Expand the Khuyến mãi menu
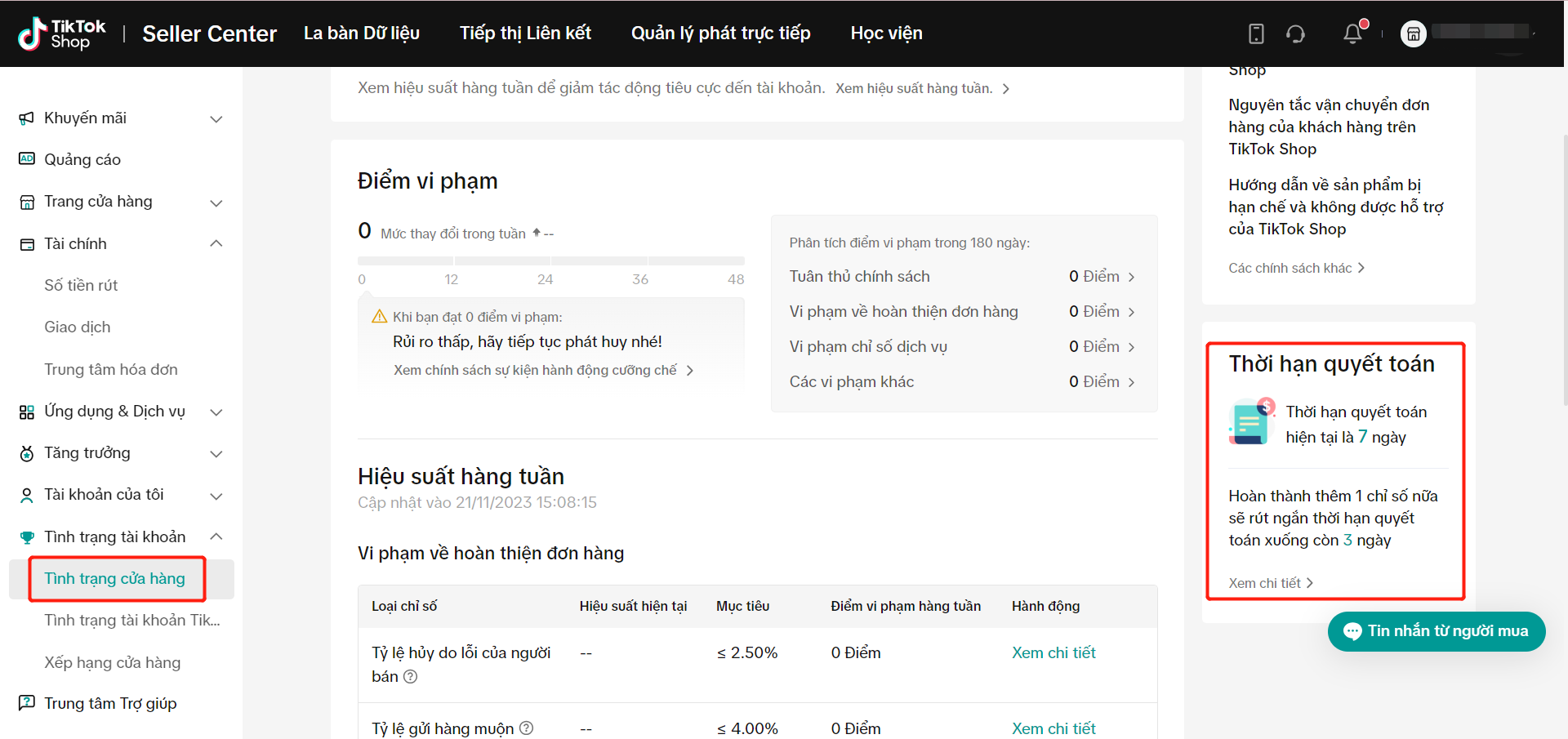Screen dimensions: 1568x739 pyautogui.click(x=216, y=118)
